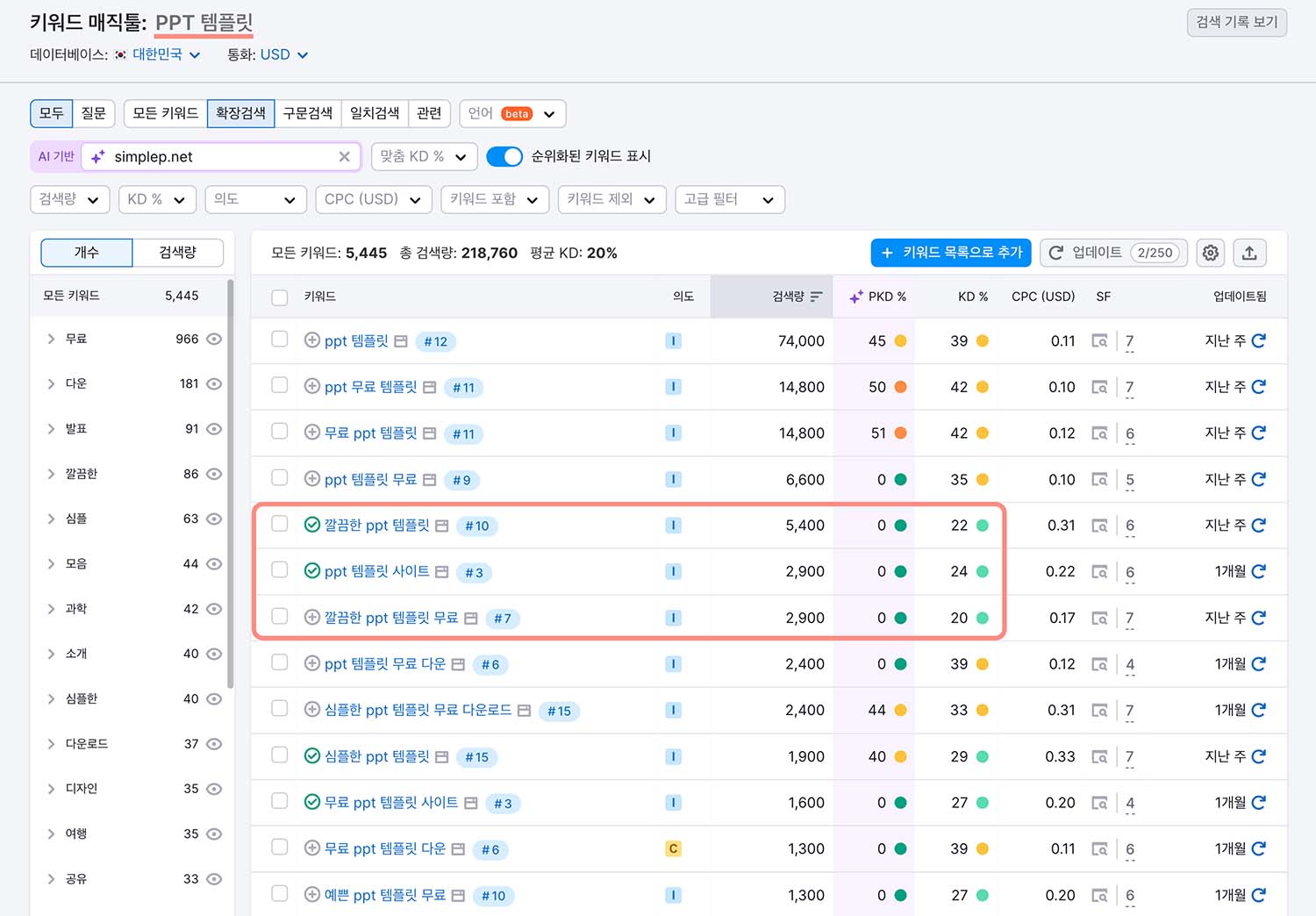The height and width of the screenshot is (916, 1316).
Task: Open the table settings gear icon
Action: [x=1211, y=253]
